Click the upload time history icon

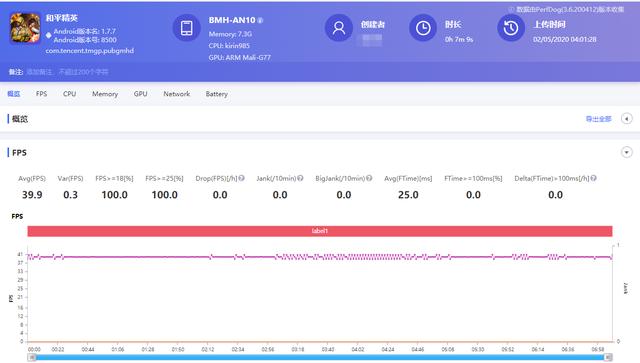(511, 28)
